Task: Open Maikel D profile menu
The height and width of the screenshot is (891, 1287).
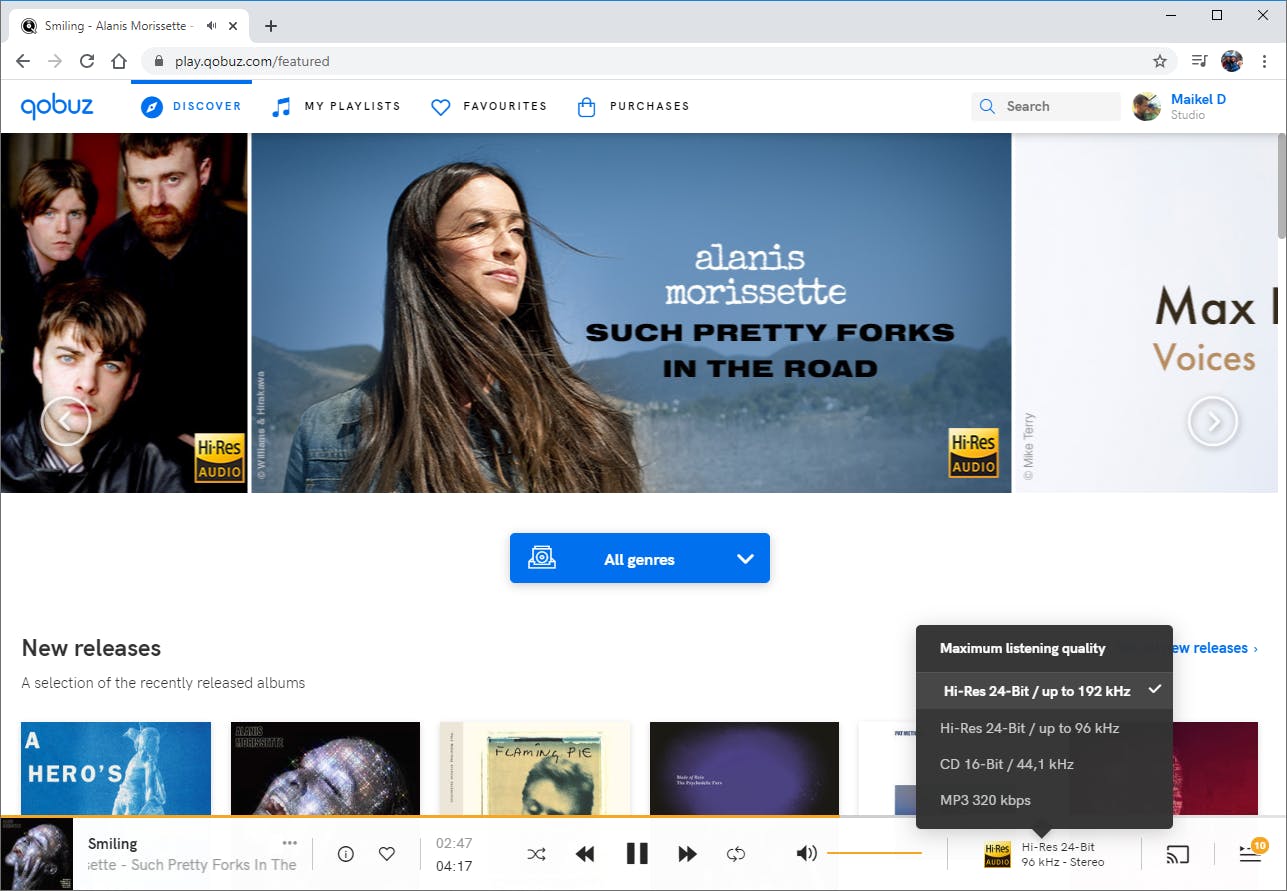Action: tap(1180, 106)
